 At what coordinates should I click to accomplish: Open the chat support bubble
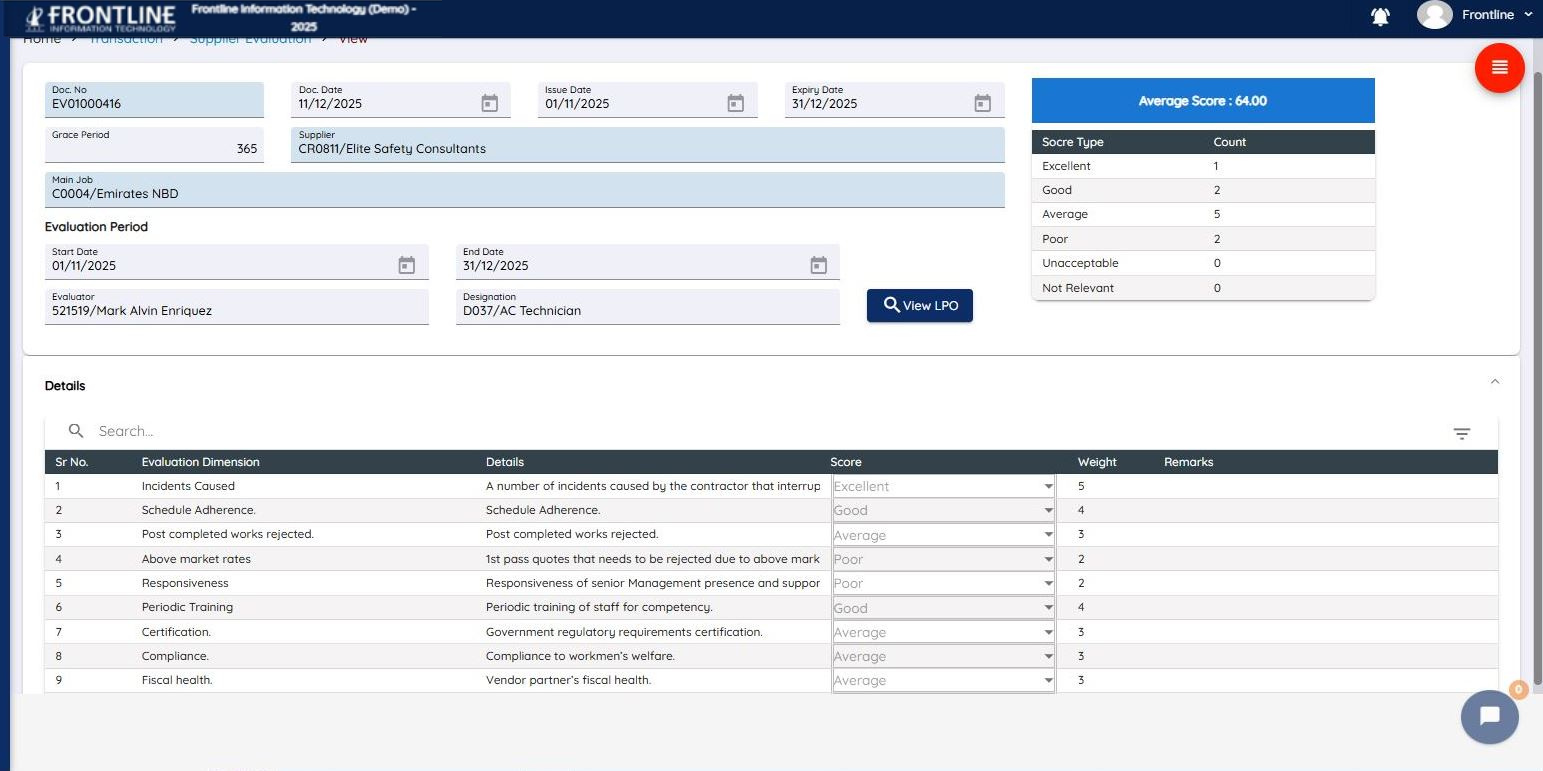click(1489, 717)
